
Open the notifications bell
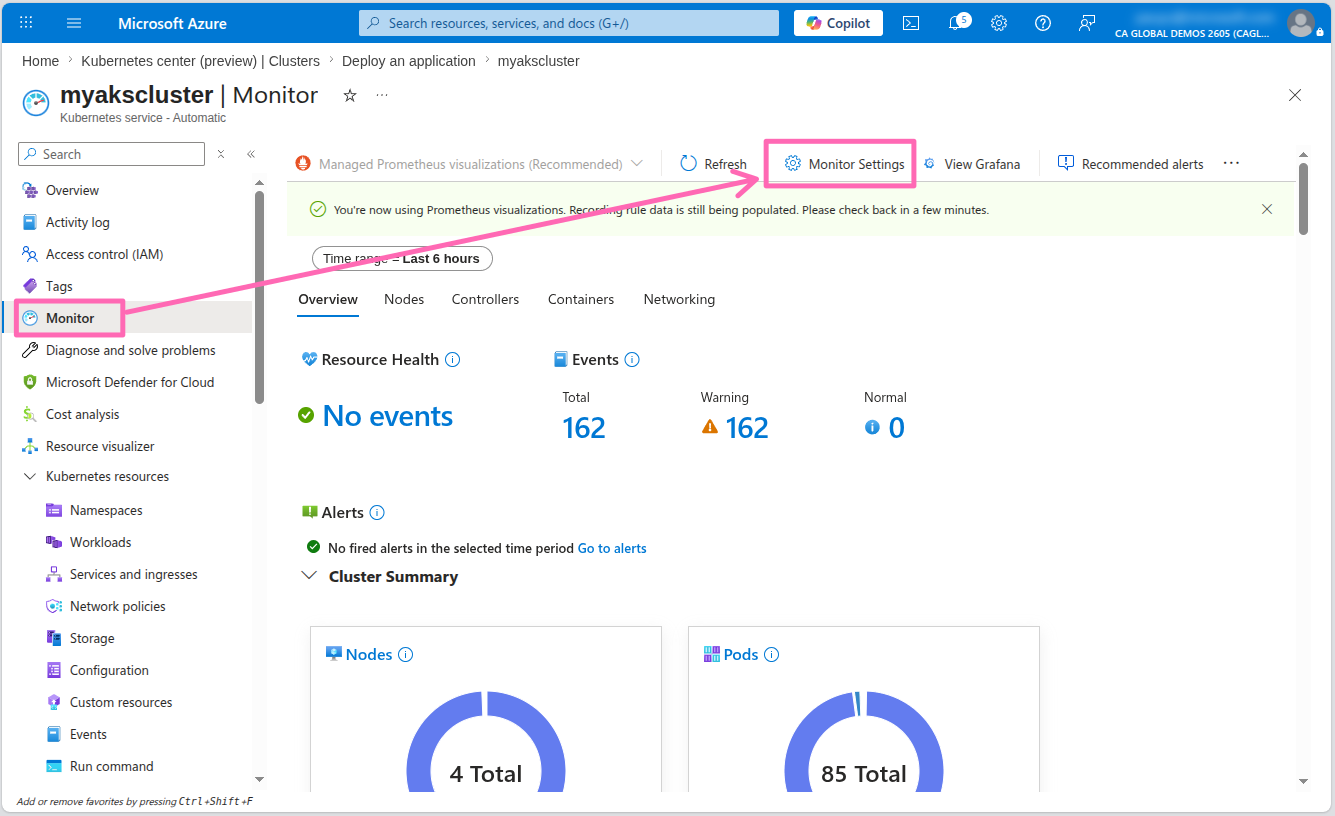955,23
